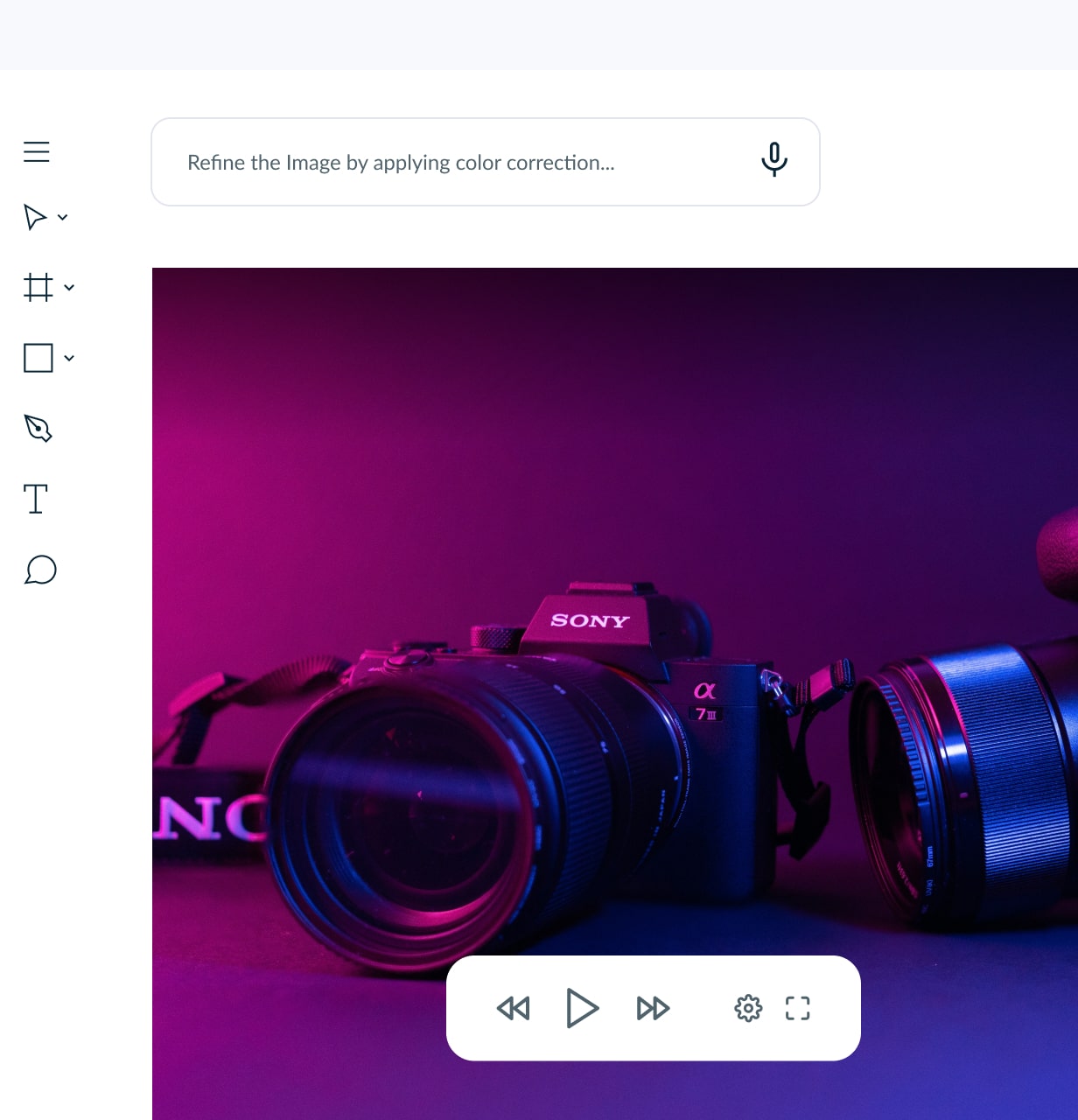Expand the pointer tool options chevron
Viewport: 1078px width, 1120px height.
[62, 217]
